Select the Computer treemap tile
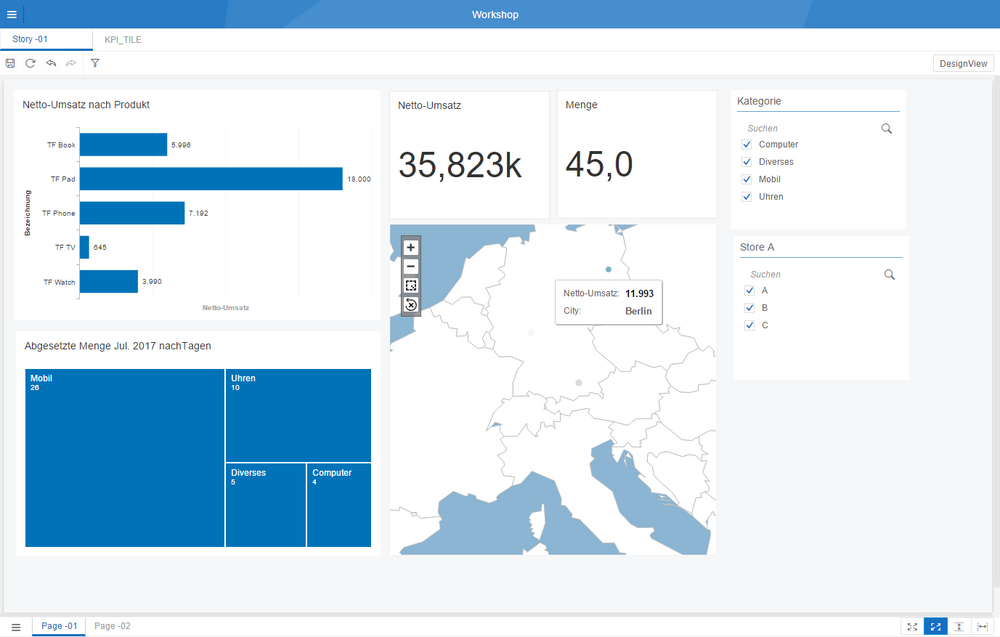Image resolution: width=1000 pixels, height=637 pixels. [339, 505]
